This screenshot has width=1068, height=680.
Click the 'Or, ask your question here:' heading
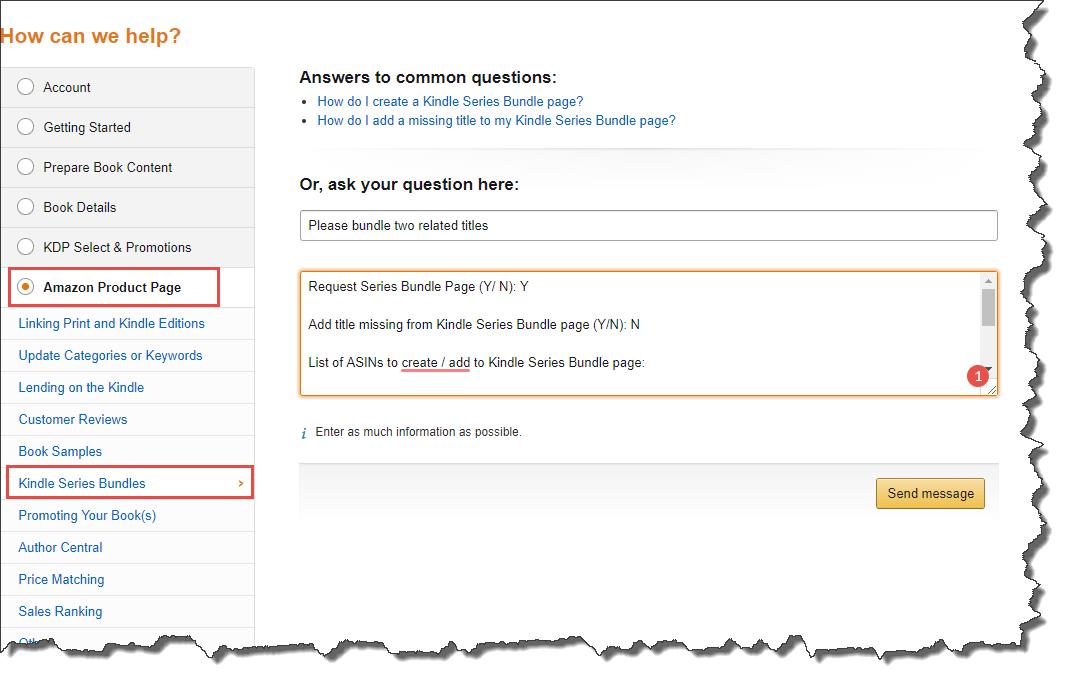tap(409, 185)
